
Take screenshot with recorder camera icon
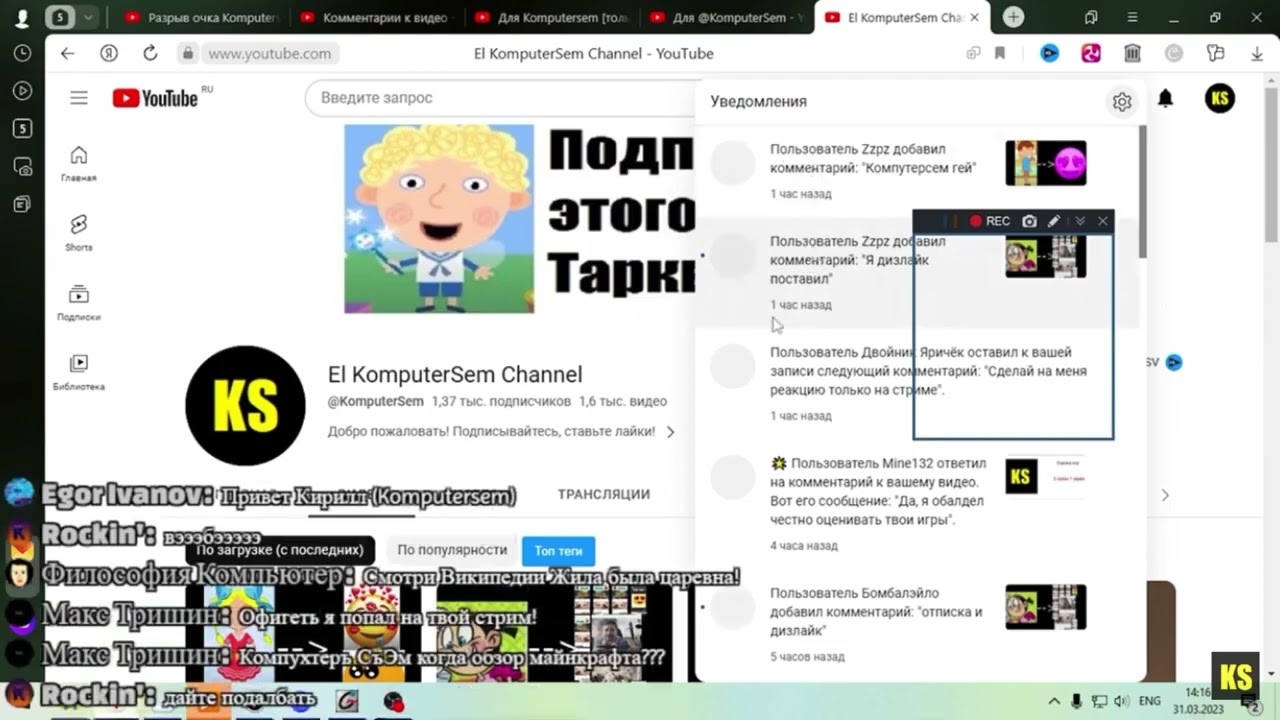(x=1029, y=221)
